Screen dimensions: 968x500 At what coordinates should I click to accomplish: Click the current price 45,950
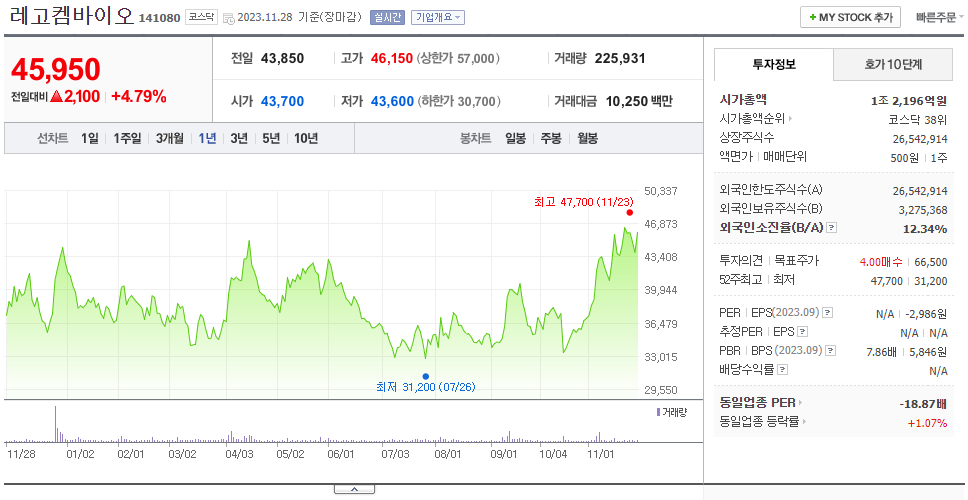(56, 69)
